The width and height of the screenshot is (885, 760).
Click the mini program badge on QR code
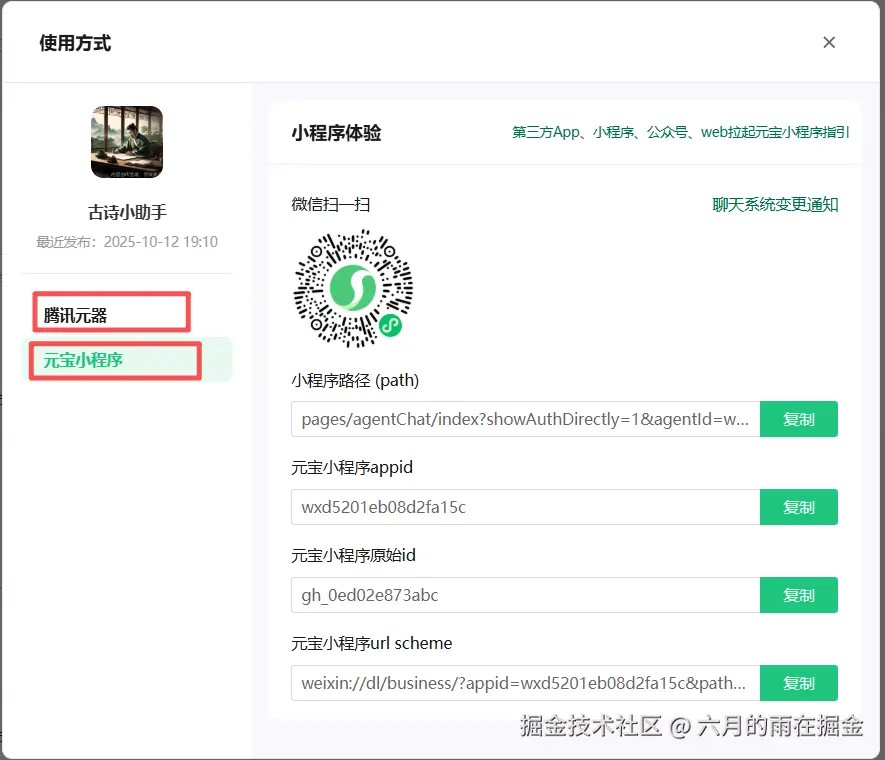pyautogui.click(x=391, y=325)
